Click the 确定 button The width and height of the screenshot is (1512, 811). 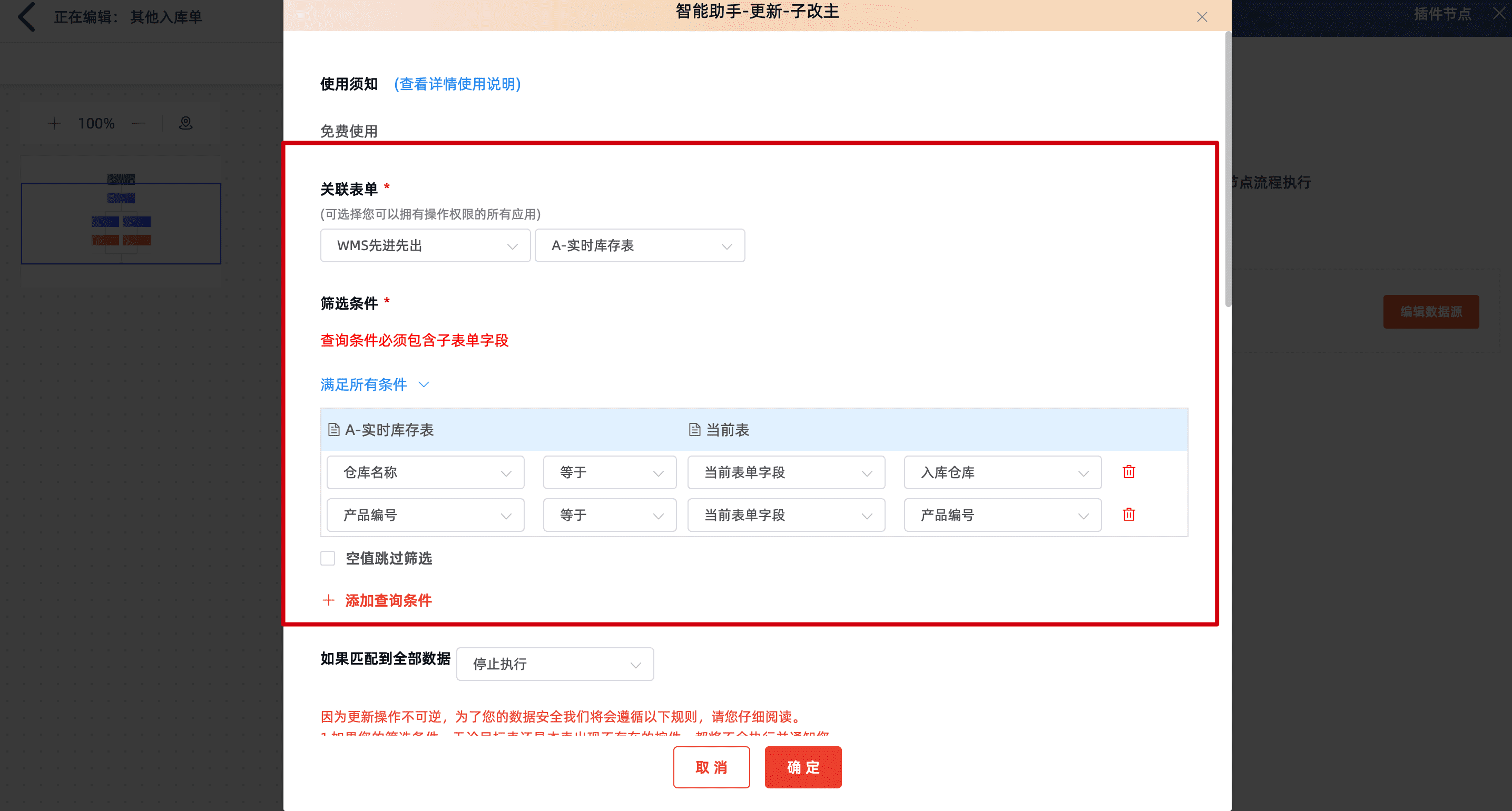802,767
